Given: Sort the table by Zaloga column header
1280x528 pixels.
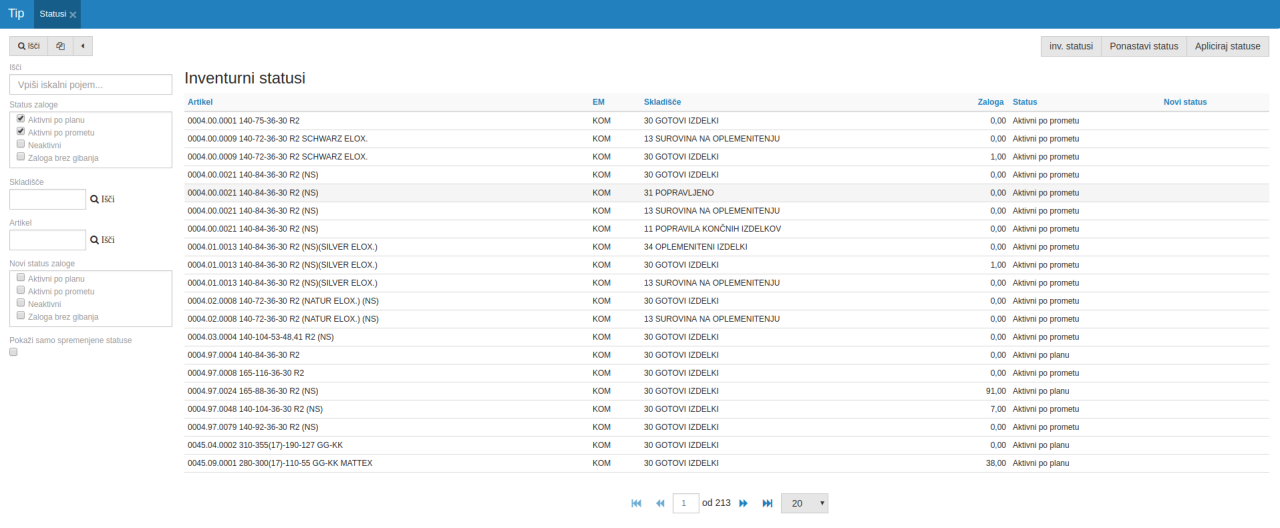Looking at the screenshot, I should (991, 102).
